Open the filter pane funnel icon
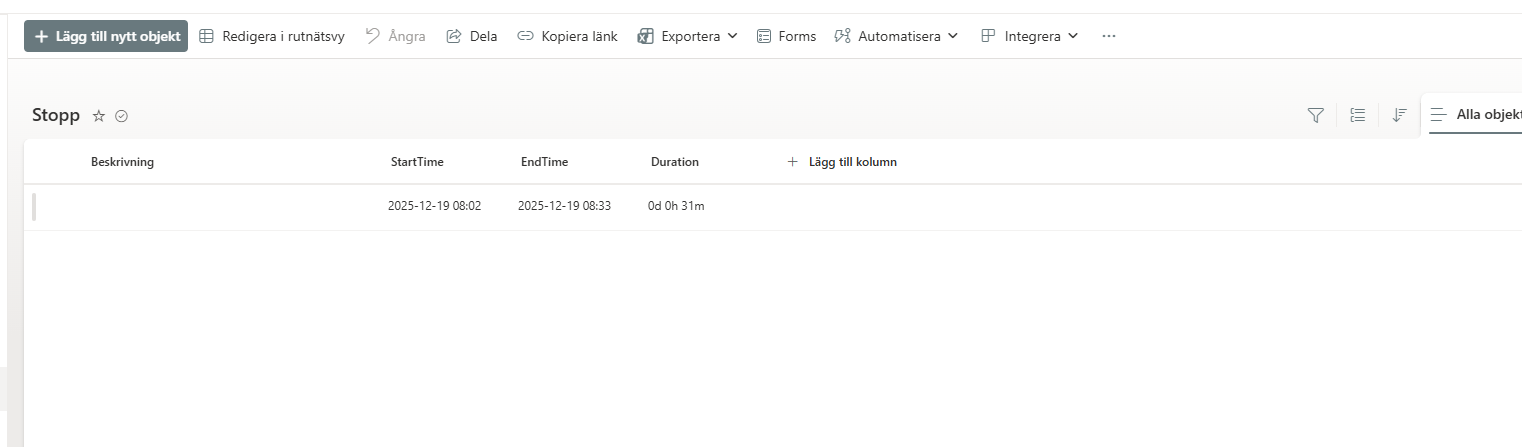Image resolution: width=1522 pixels, height=447 pixels. (1316, 116)
